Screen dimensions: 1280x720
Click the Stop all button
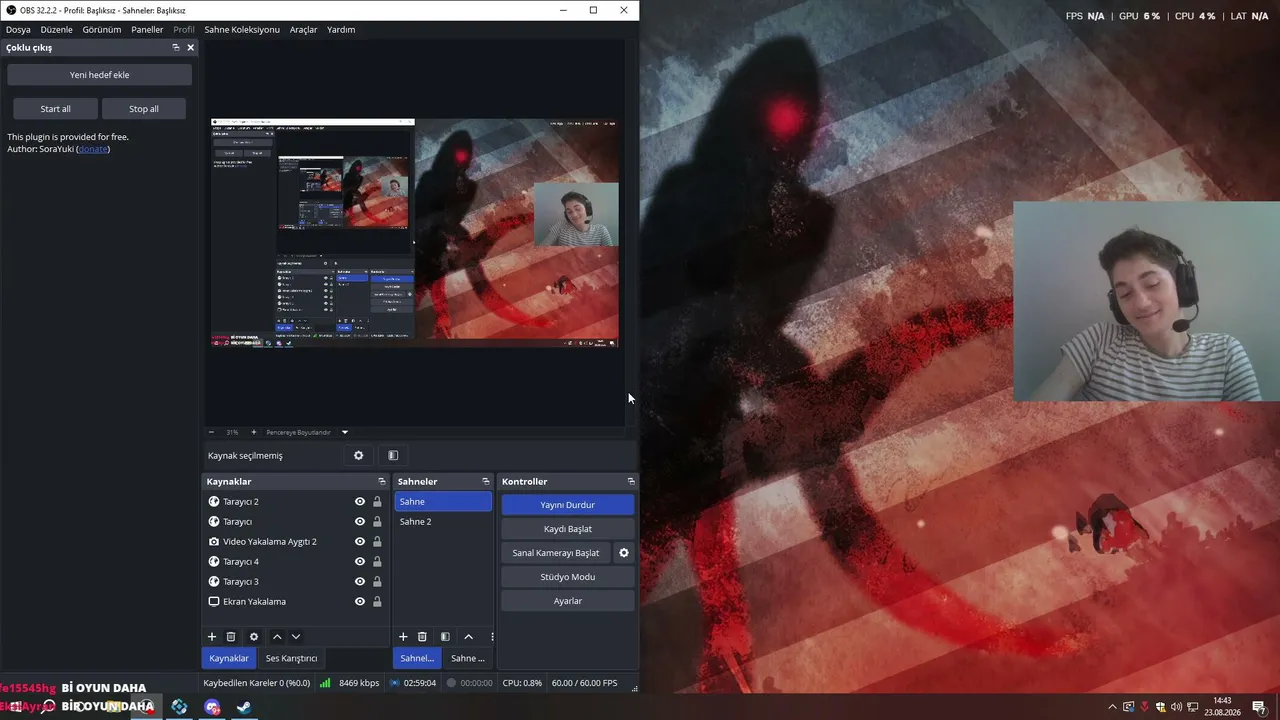144,109
